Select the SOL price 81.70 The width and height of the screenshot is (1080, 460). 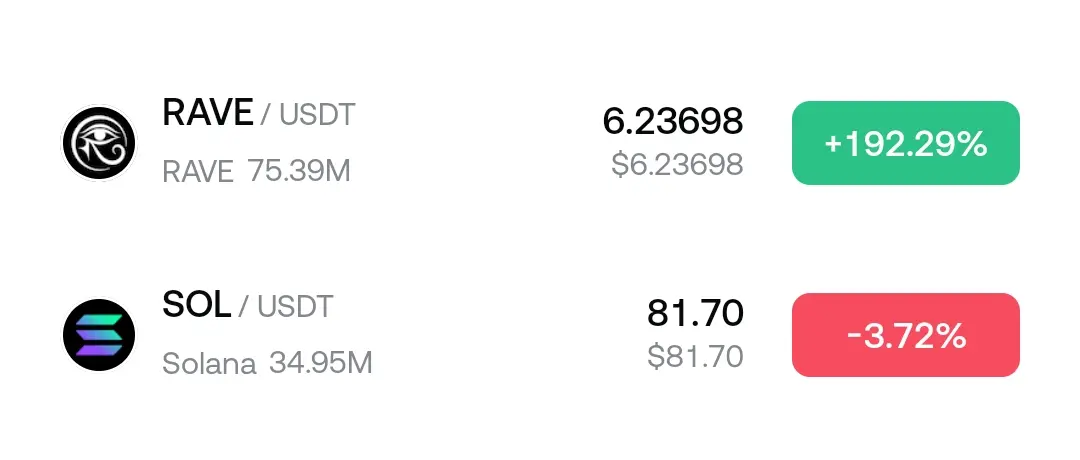click(x=695, y=313)
